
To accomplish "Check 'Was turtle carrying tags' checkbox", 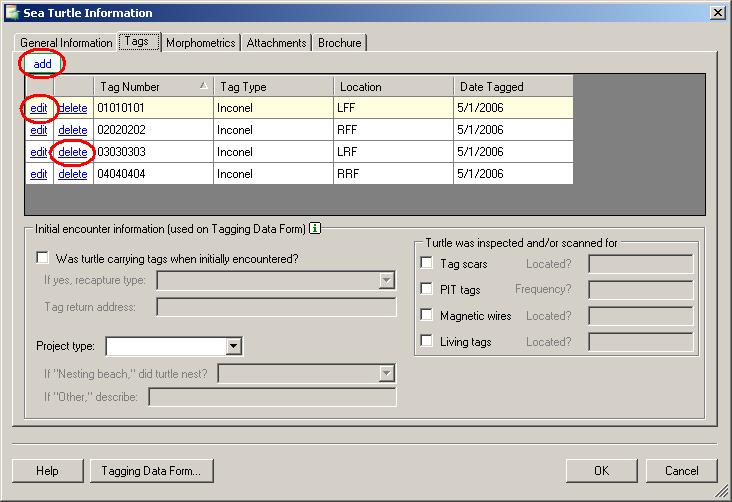I will pyautogui.click(x=42, y=258).
